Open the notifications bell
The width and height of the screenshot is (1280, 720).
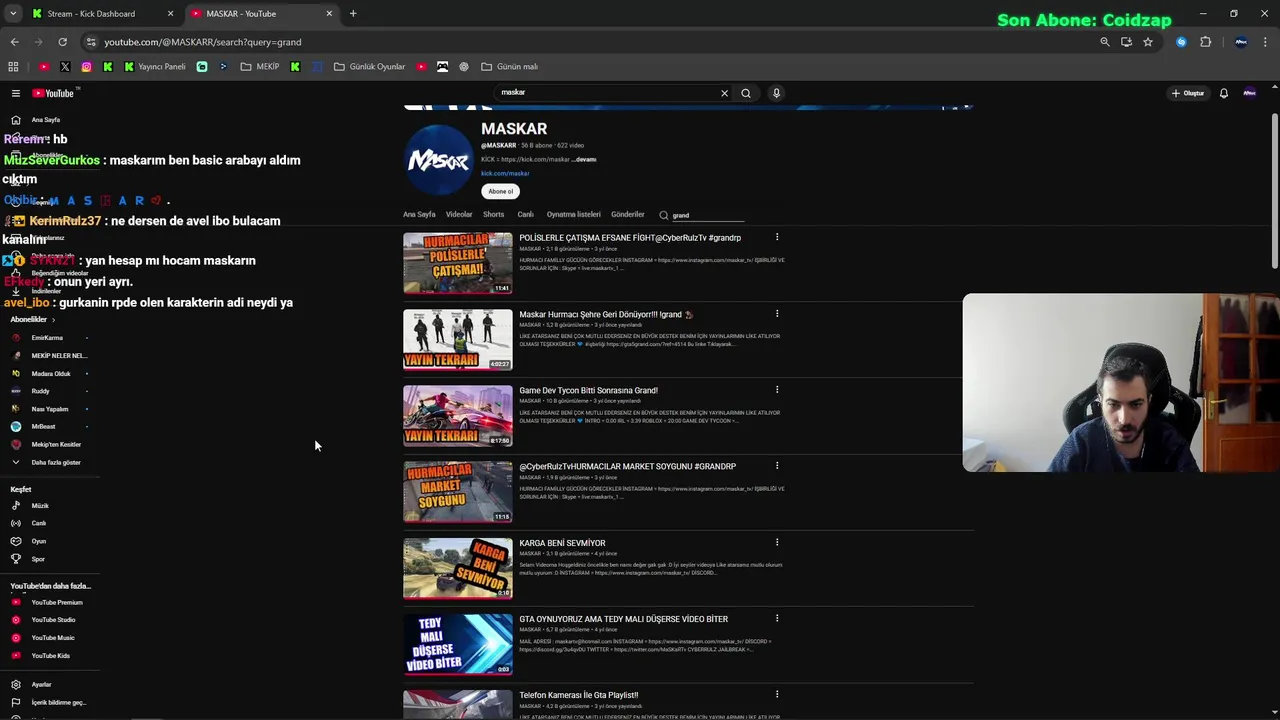[x=1224, y=93]
